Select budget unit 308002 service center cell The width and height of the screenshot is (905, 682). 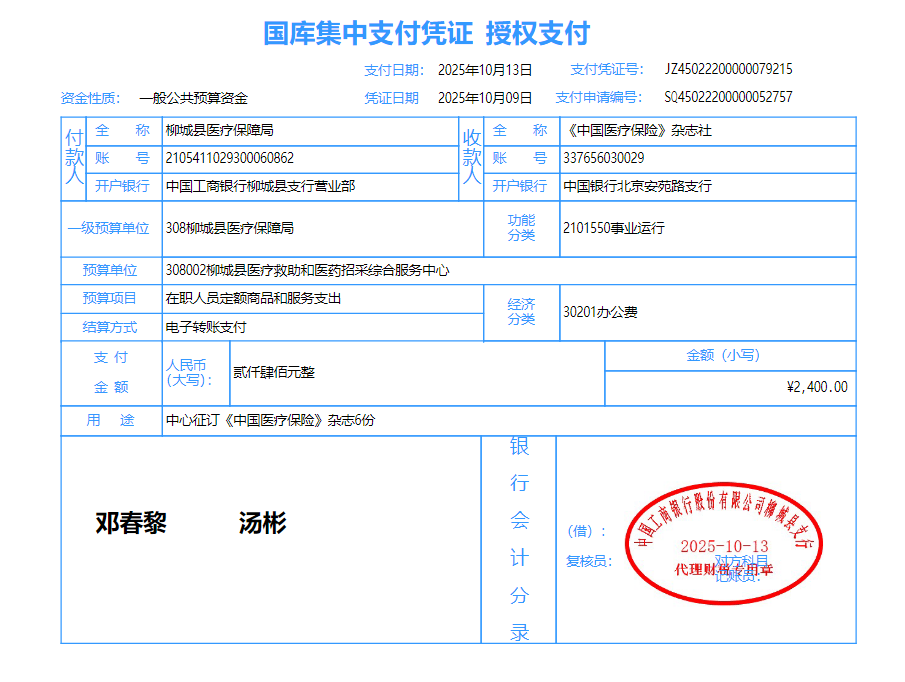[307, 270]
